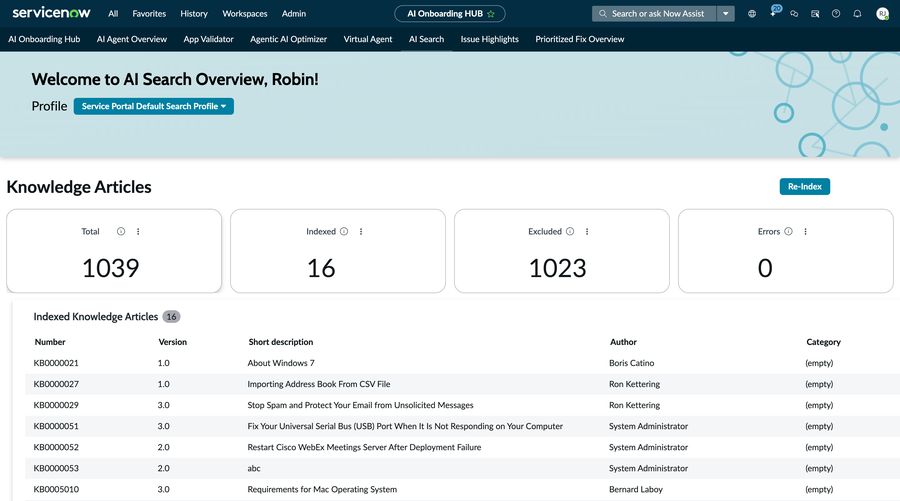Open the History menu

pyautogui.click(x=194, y=14)
